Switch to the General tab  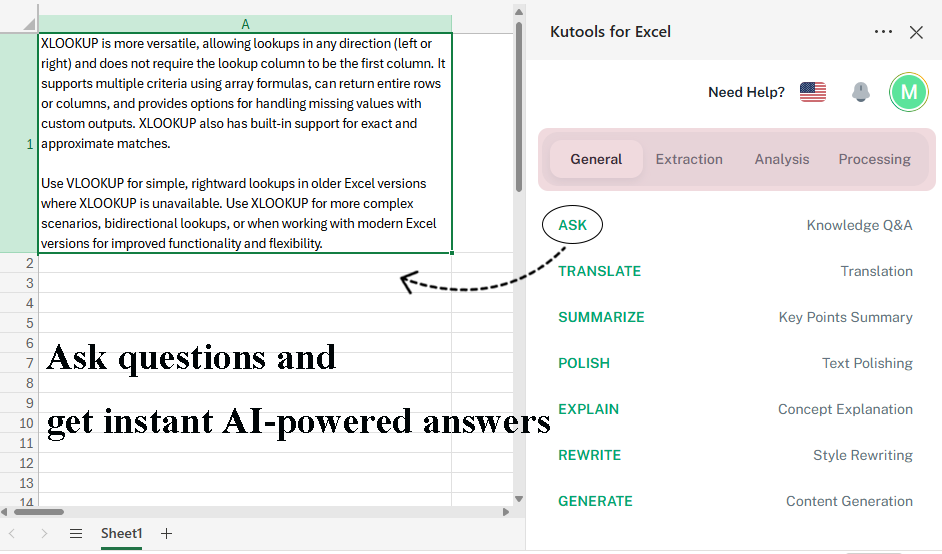click(x=596, y=159)
